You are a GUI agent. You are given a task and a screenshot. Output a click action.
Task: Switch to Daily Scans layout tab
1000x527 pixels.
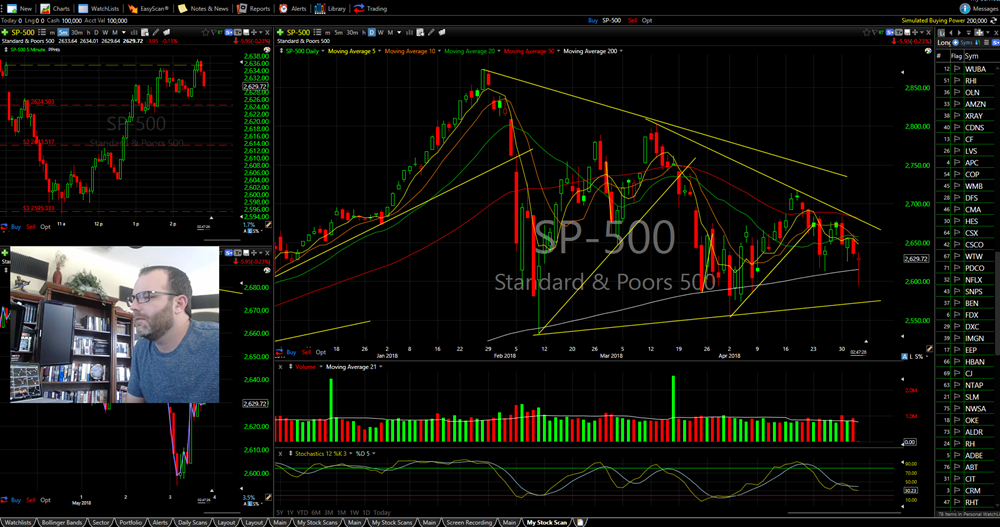click(x=193, y=523)
